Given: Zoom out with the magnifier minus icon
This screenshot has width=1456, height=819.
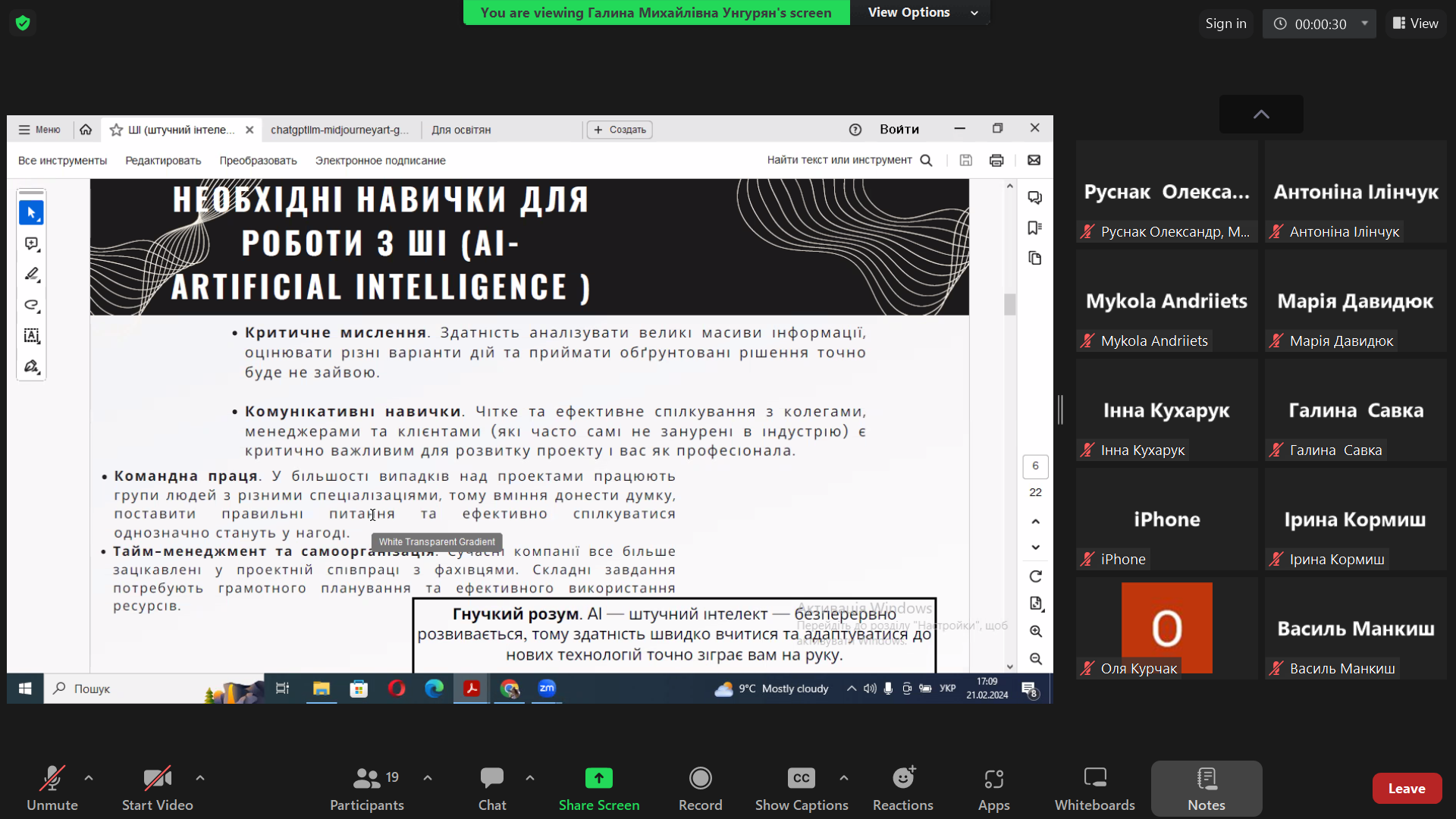Looking at the screenshot, I should click(1036, 658).
